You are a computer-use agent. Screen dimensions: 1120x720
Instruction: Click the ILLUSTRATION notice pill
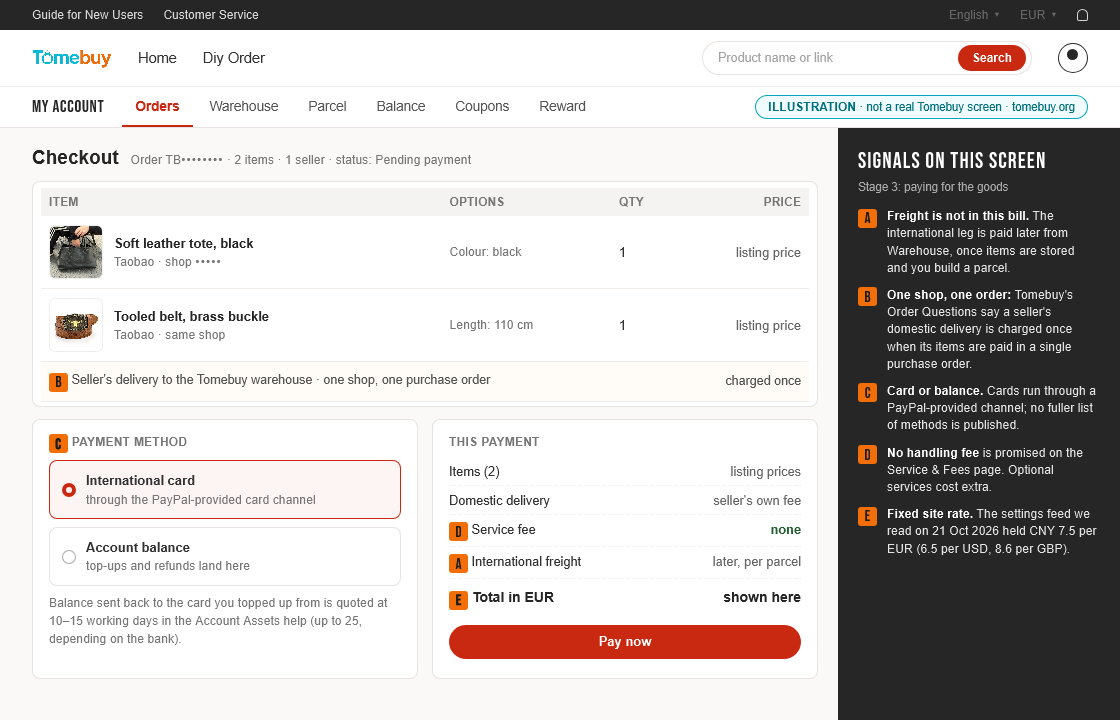[921, 107]
